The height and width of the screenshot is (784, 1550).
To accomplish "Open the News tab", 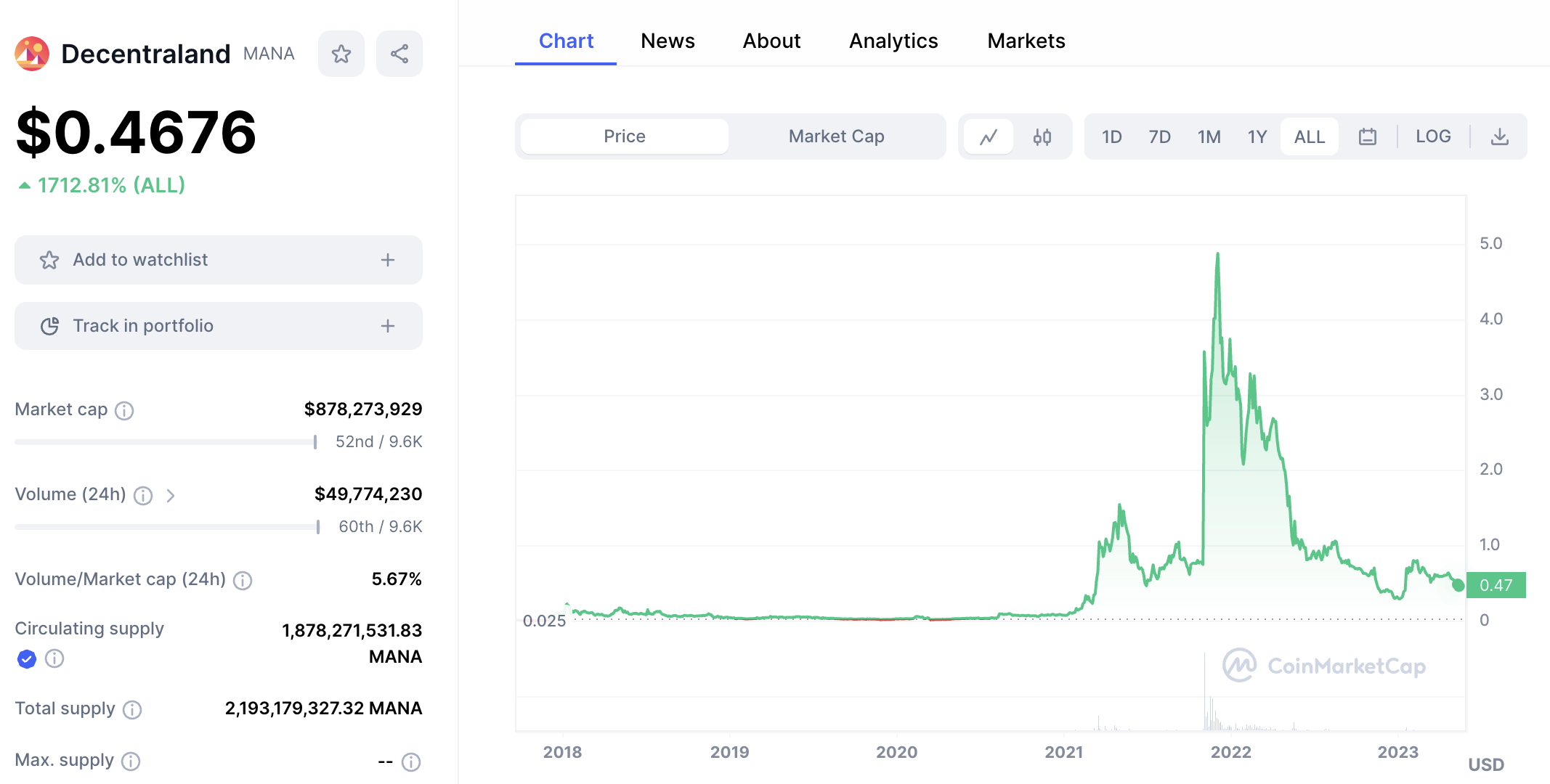I will click(x=668, y=41).
